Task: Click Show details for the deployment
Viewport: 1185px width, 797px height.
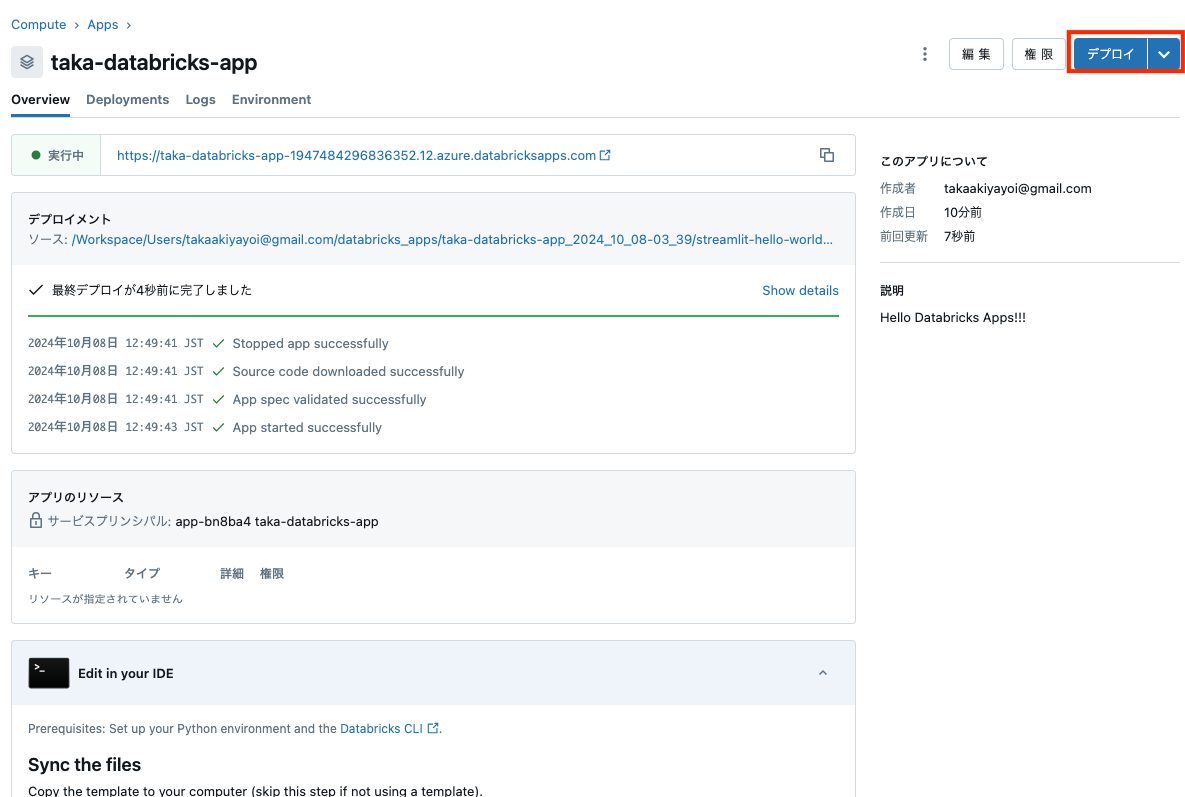Action: pyautogui.click(x=800, y=290)
